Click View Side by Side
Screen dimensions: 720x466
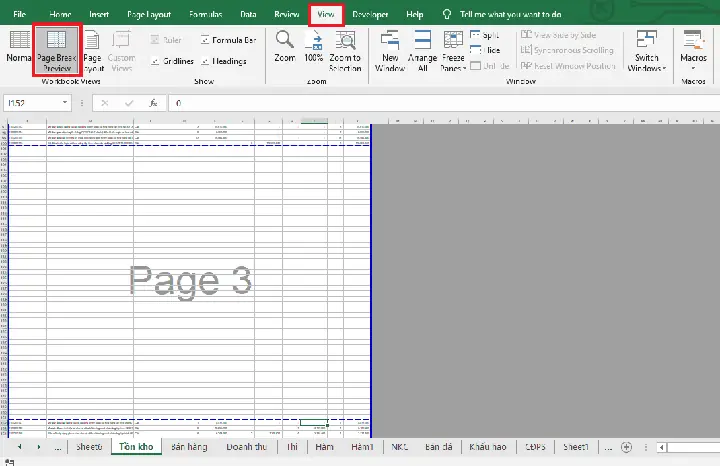[x=558, y=35]
